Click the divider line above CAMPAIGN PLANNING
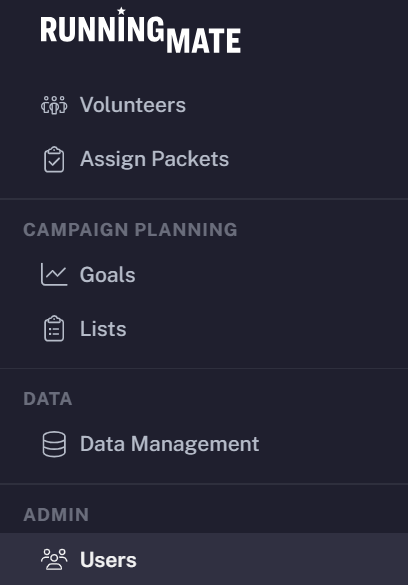This screenshot has height=585, width=408. (x=204, y=199)
